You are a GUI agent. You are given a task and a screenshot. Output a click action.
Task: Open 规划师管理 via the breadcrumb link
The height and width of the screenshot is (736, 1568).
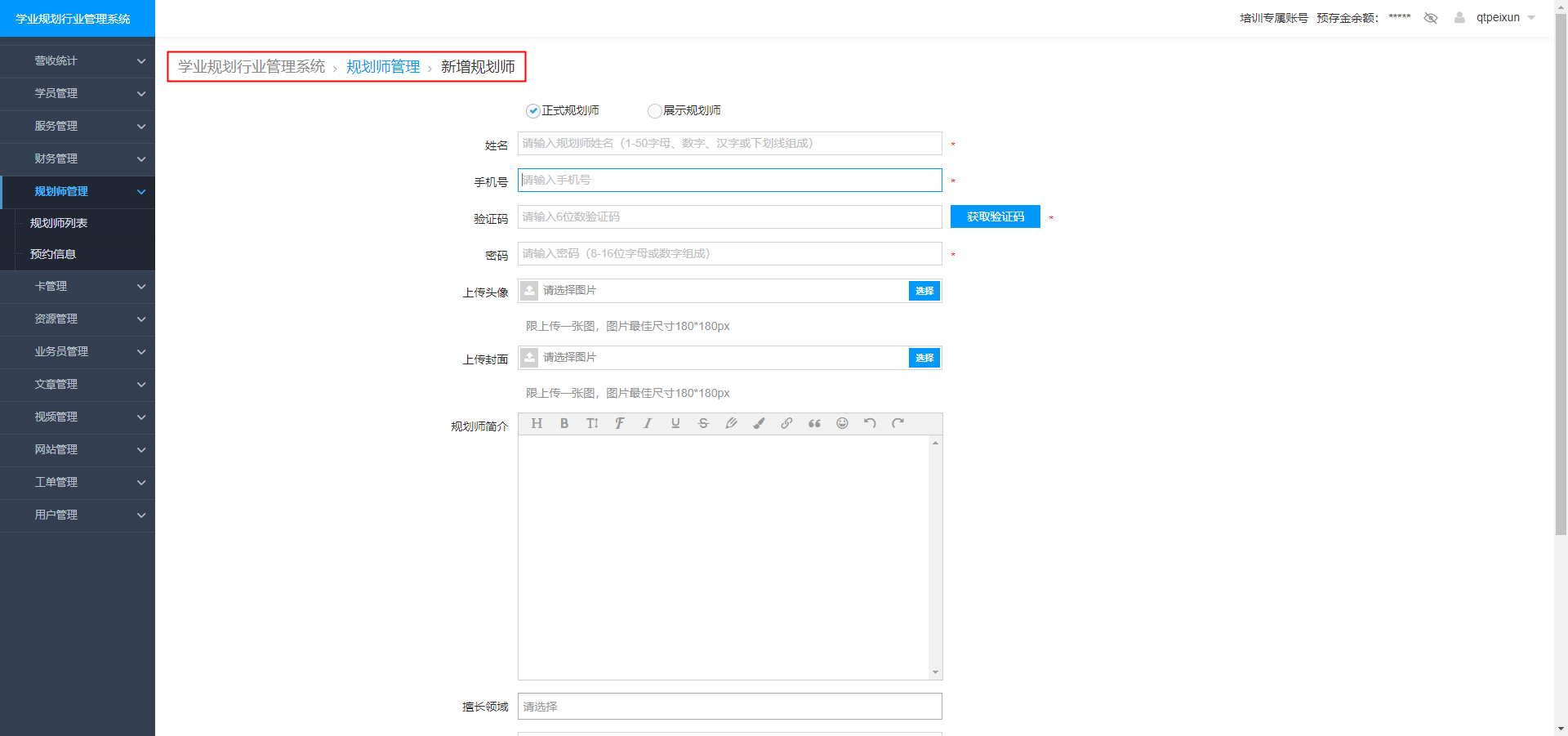coord(381,67)
